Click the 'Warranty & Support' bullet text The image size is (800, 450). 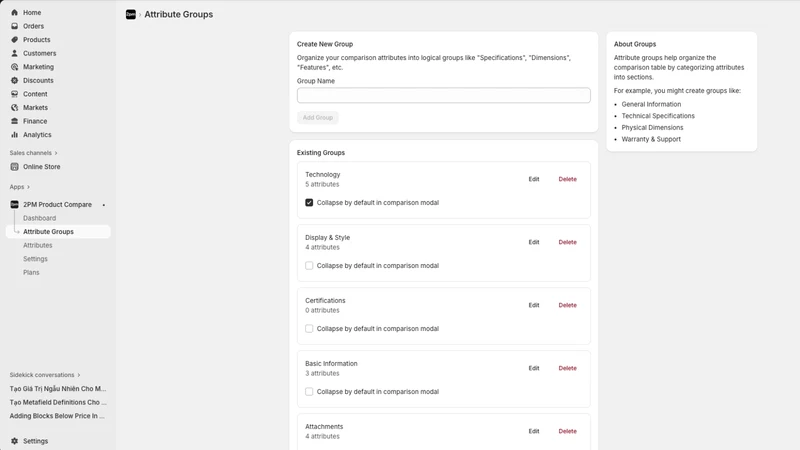(x=651, y=139)
